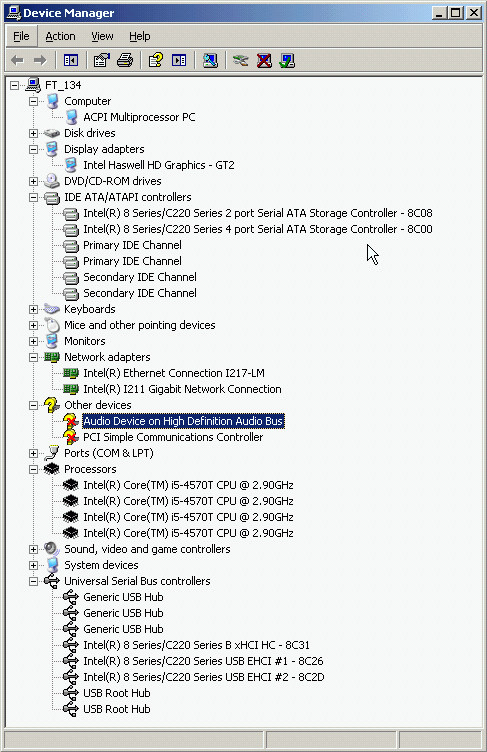Click the Help question-mark toolbar icon

tap(155, 60)
